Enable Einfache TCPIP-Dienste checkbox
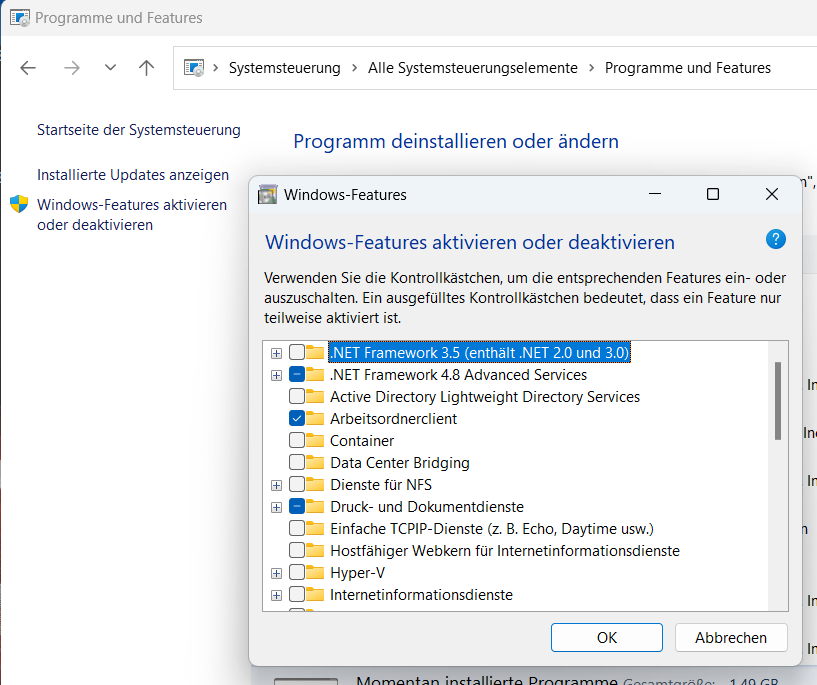 (297, 529)
